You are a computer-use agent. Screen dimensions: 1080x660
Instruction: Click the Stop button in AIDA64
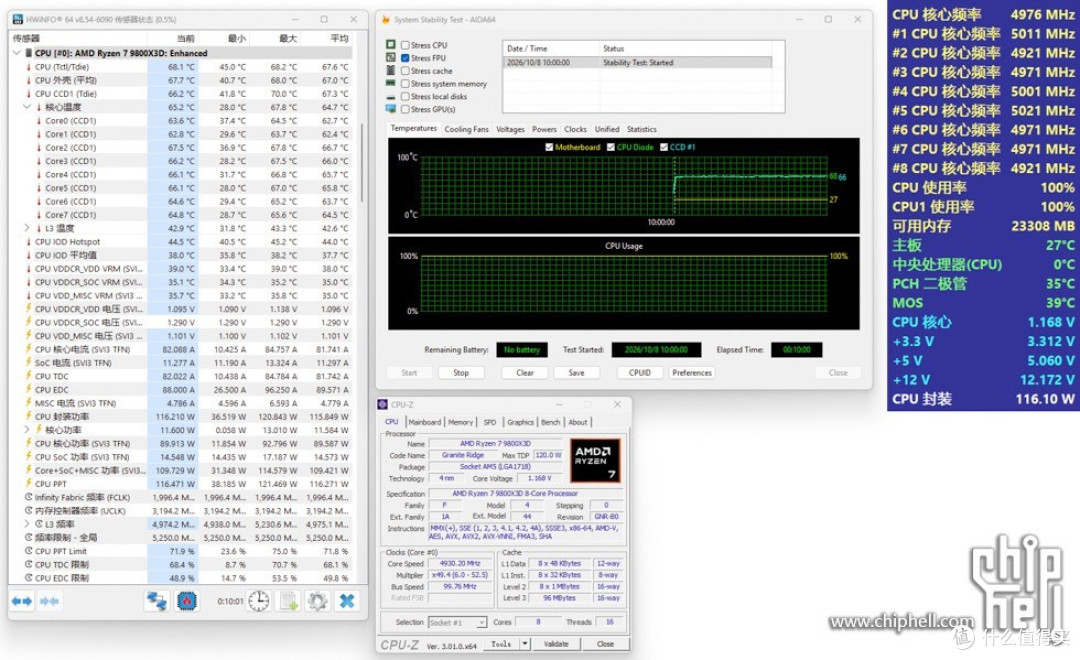(x=461, y=373)
